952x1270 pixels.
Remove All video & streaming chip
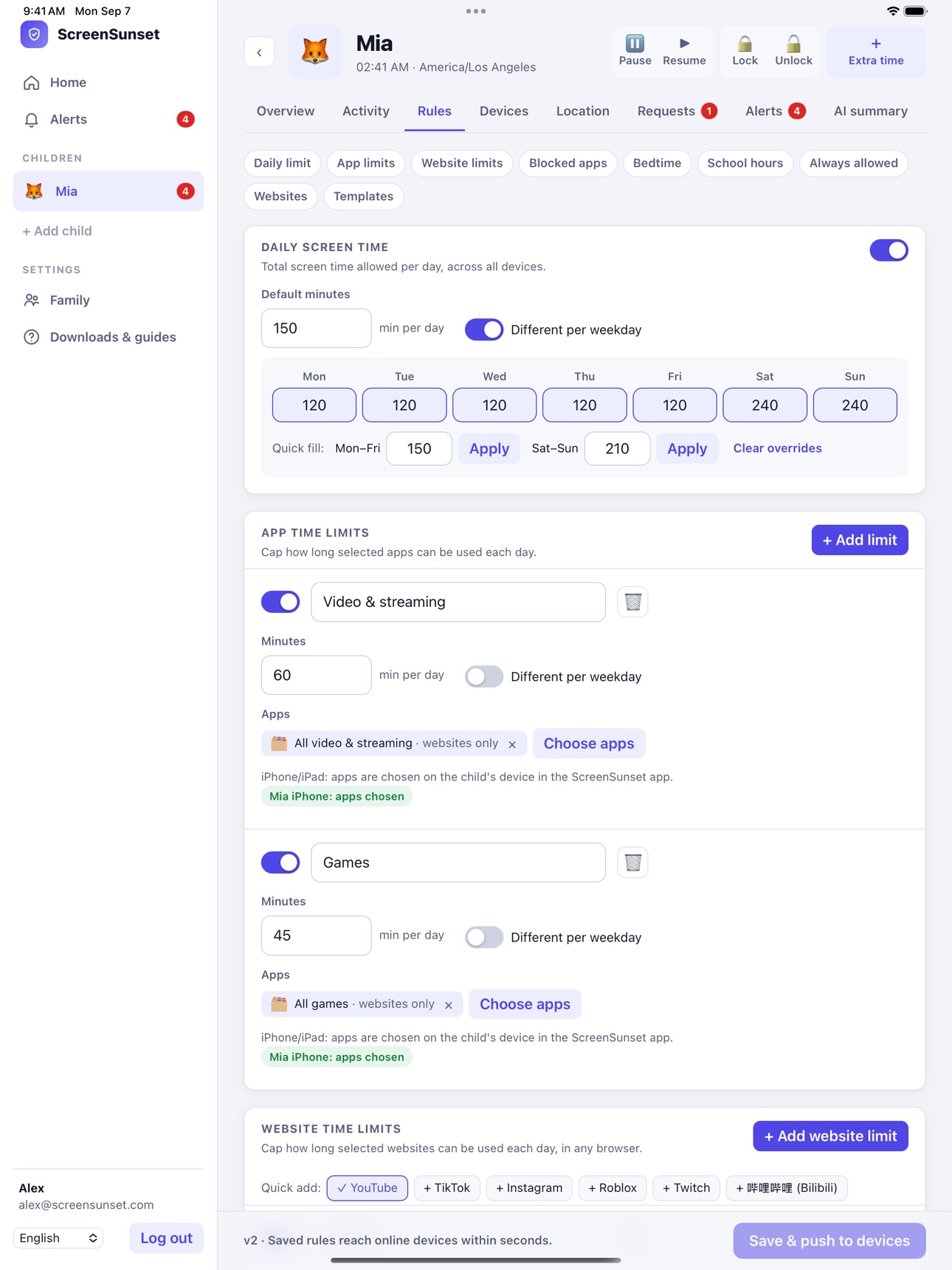click(x=512, y=744)
